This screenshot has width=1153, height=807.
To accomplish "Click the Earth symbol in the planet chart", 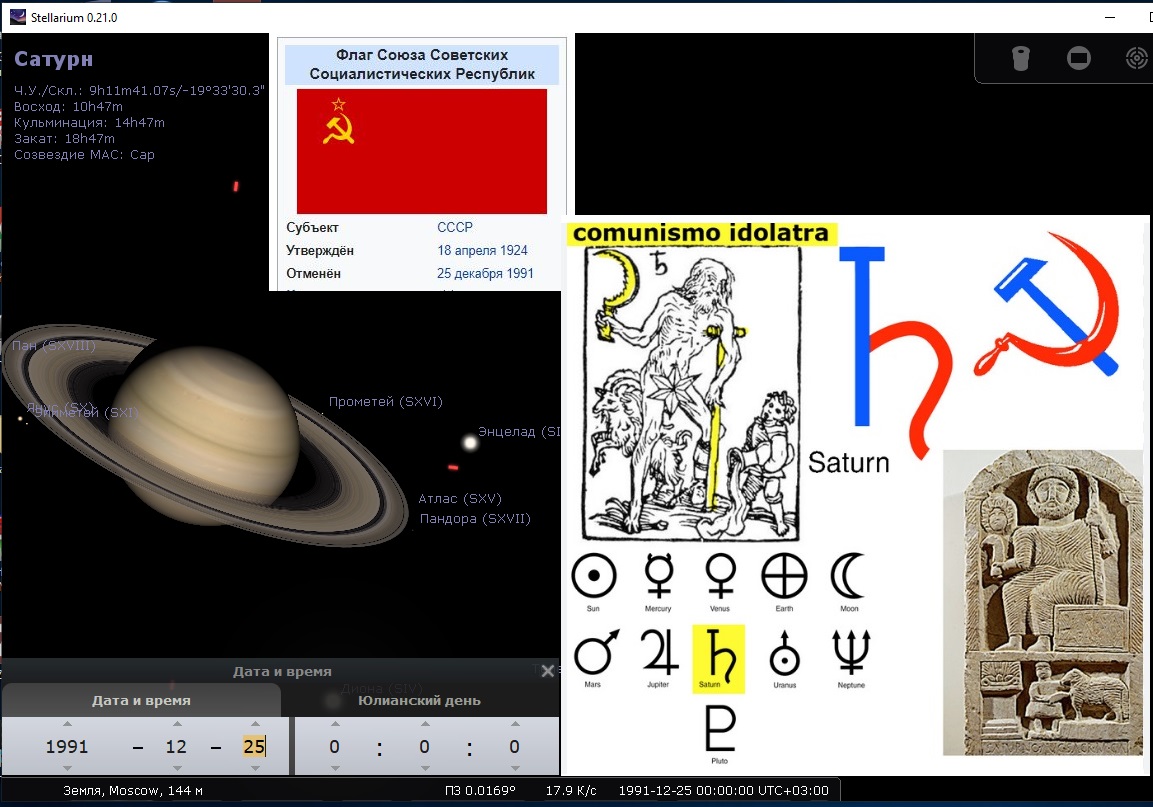I will tap(785, 576).
